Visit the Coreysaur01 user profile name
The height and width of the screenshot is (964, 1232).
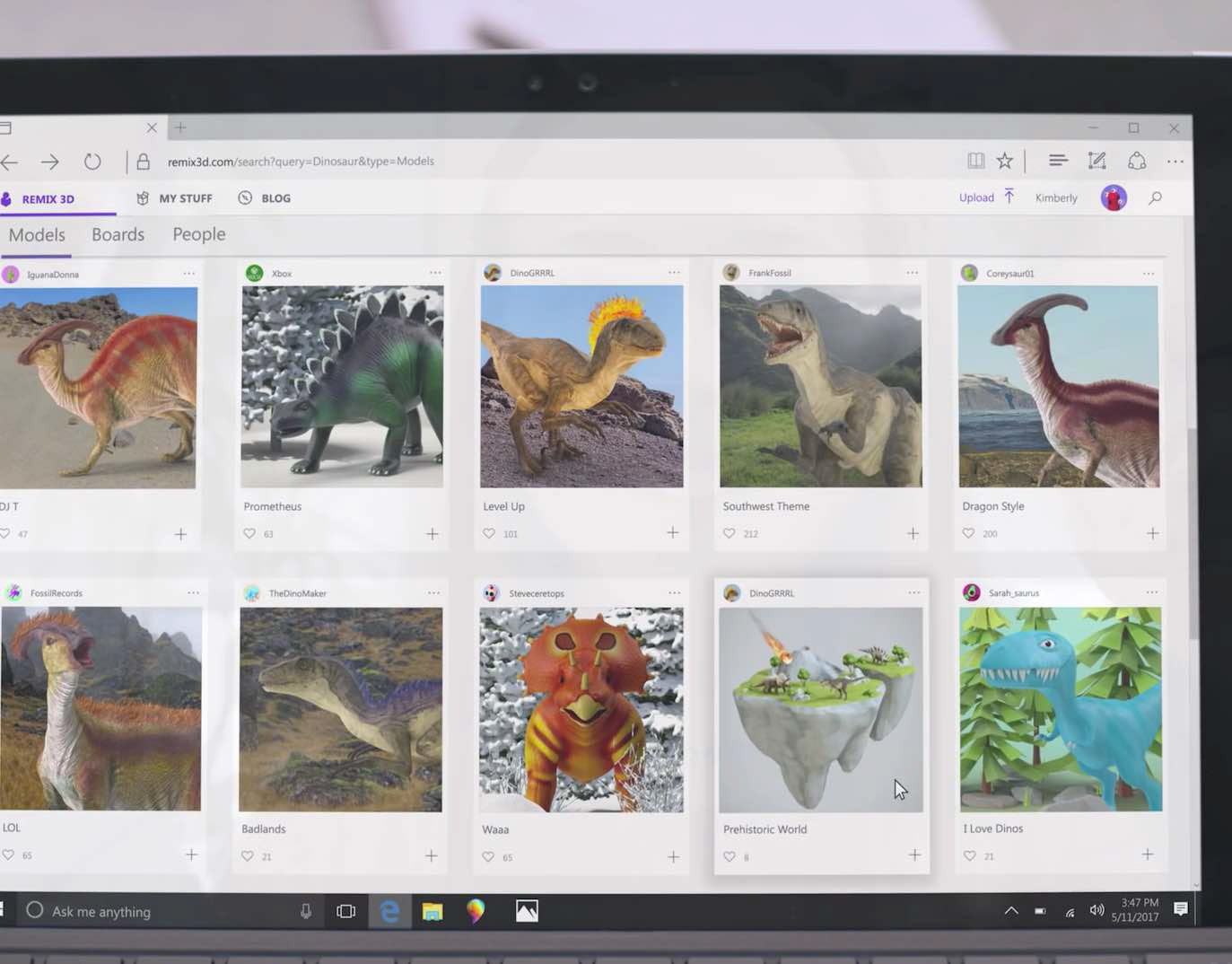(x=1010, y=273)
